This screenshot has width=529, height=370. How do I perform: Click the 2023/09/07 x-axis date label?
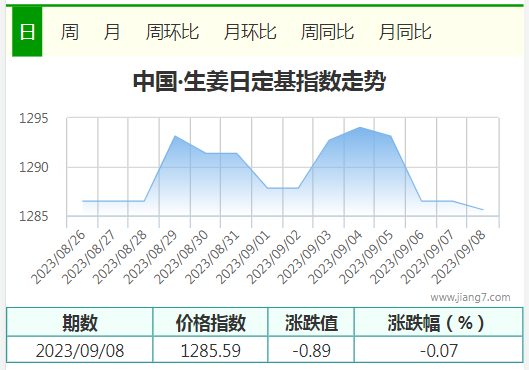428,257
